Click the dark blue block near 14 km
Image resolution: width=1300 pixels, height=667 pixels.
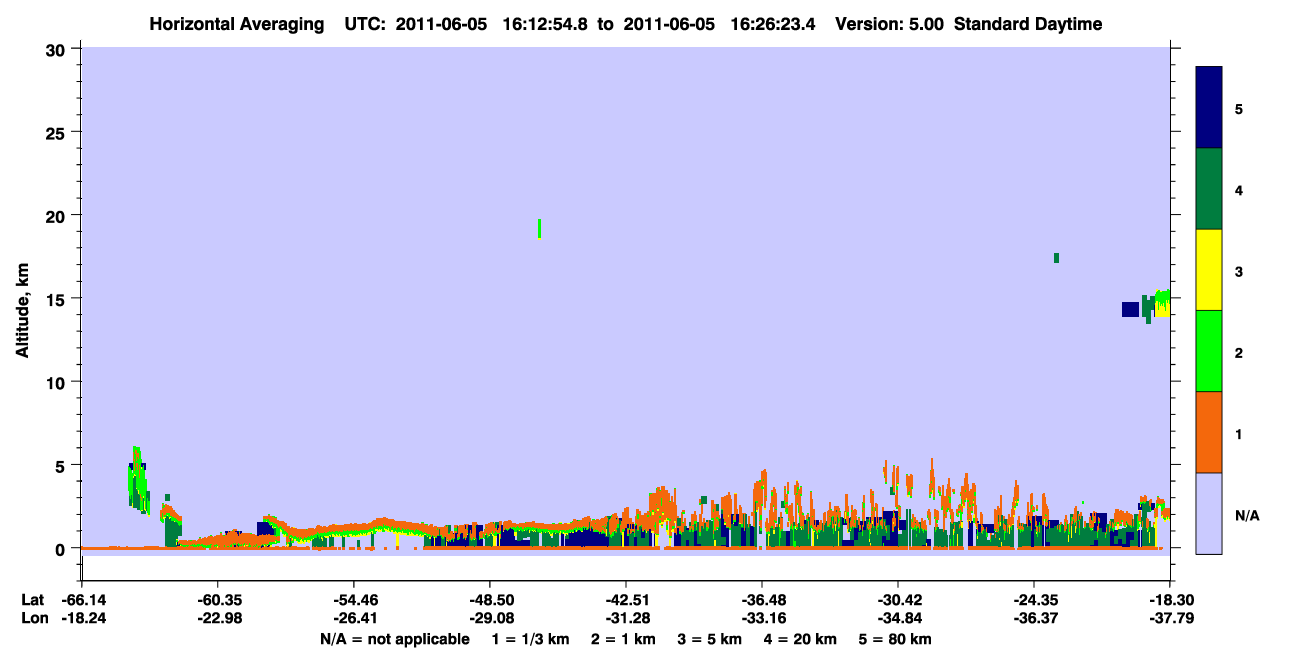1130,309
